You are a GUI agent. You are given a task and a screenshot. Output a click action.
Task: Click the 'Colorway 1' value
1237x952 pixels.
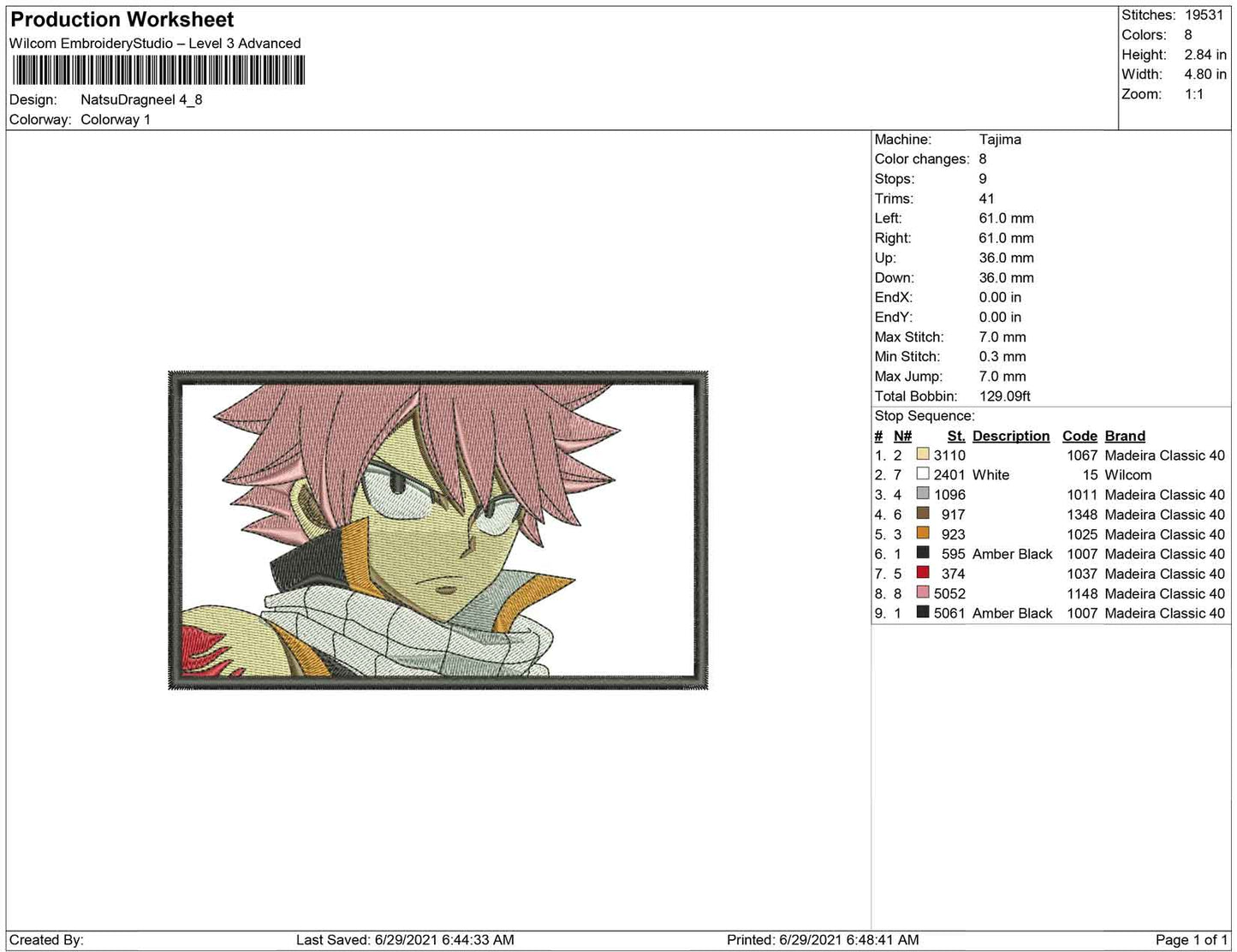(x=116, y=120)
